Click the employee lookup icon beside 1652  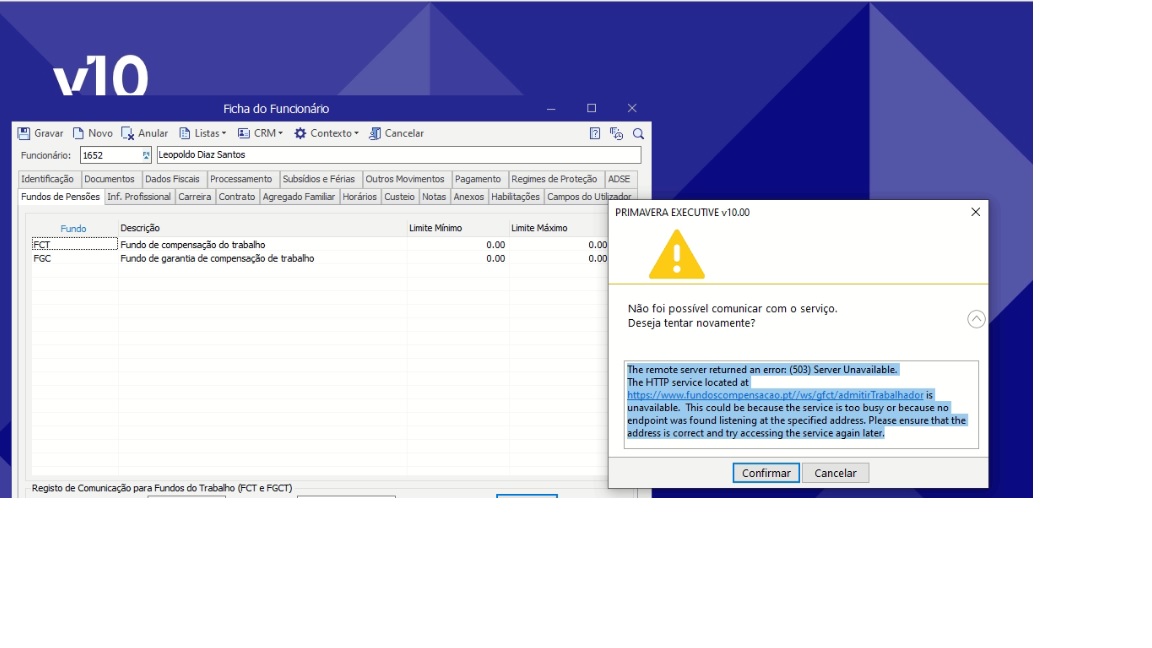pyautogui.click(x=146, y=155)
